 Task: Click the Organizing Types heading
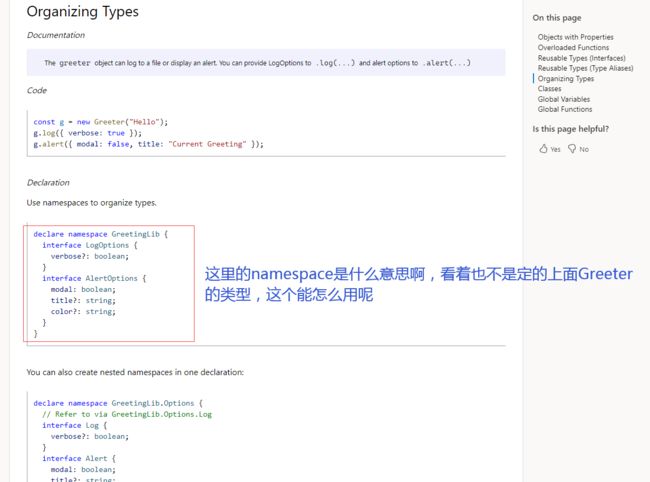[x=82, y=12]
